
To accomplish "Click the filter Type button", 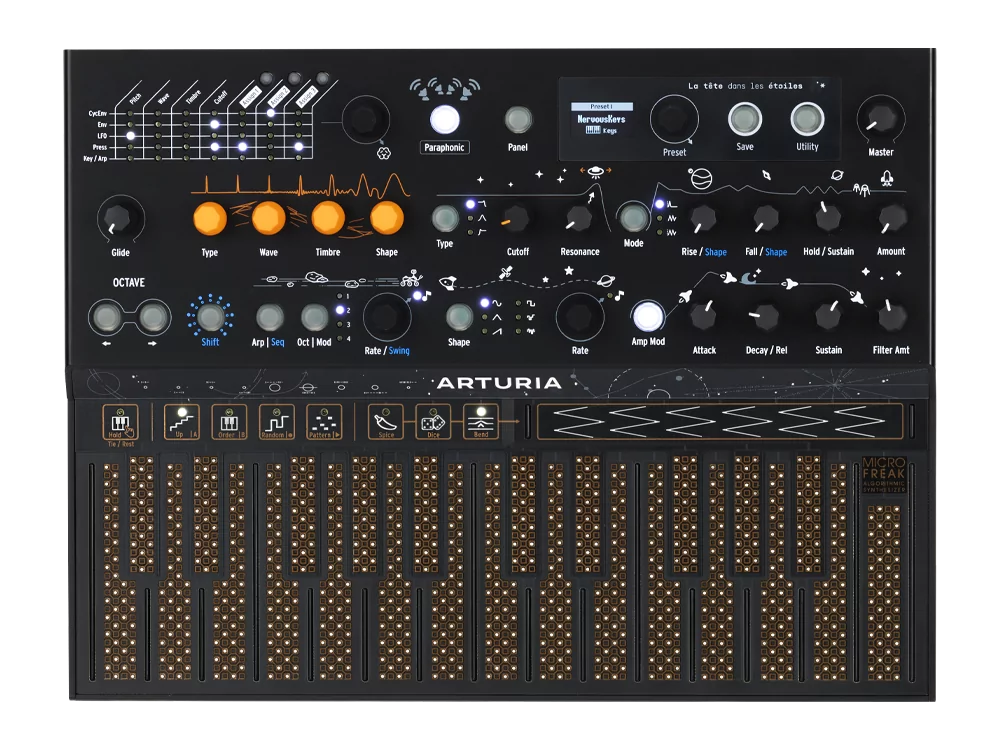I will [x=445, y=219].
